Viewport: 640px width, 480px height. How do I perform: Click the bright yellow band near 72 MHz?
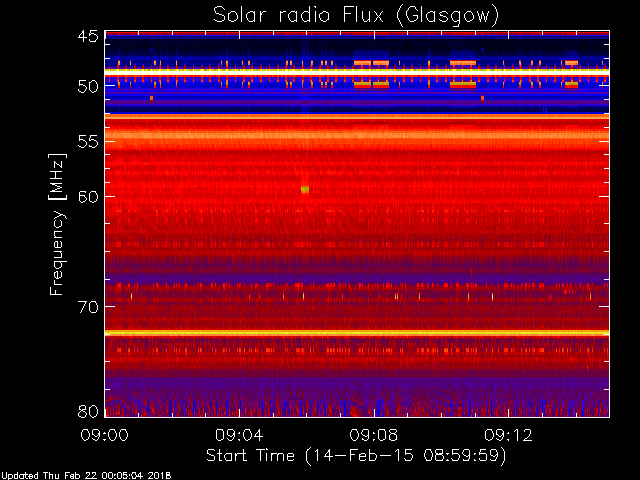[357, 333]
